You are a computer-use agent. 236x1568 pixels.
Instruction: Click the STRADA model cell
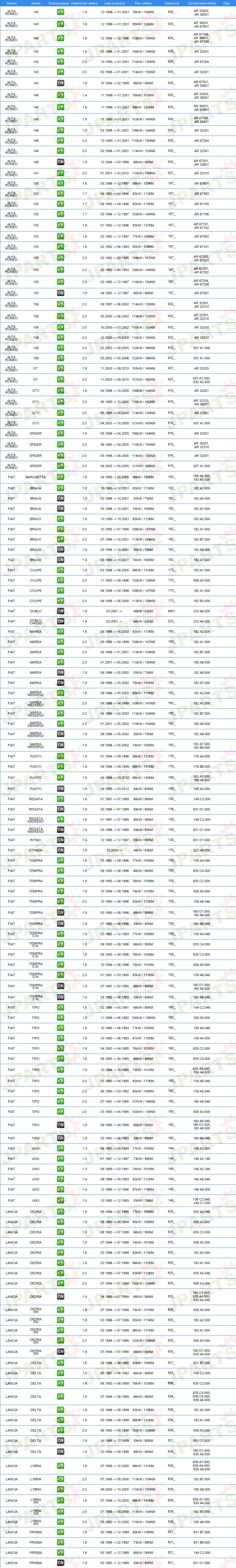pos(36,850)
